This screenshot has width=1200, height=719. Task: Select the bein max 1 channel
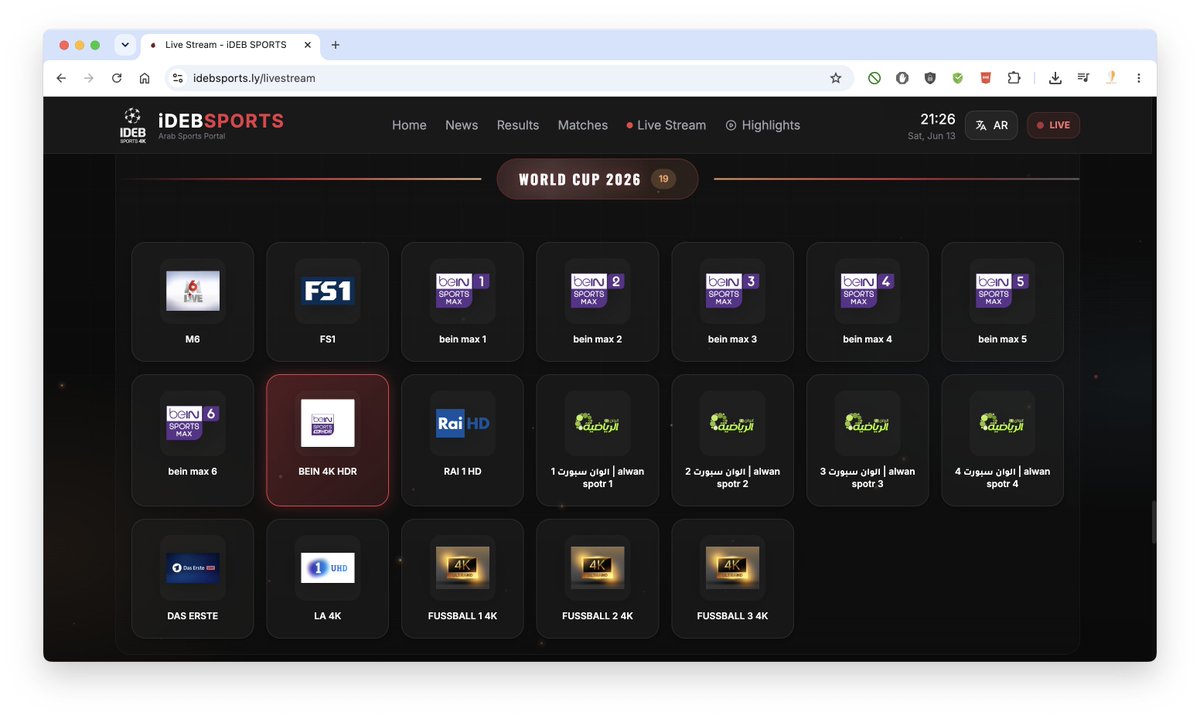(x=462, y=302)
